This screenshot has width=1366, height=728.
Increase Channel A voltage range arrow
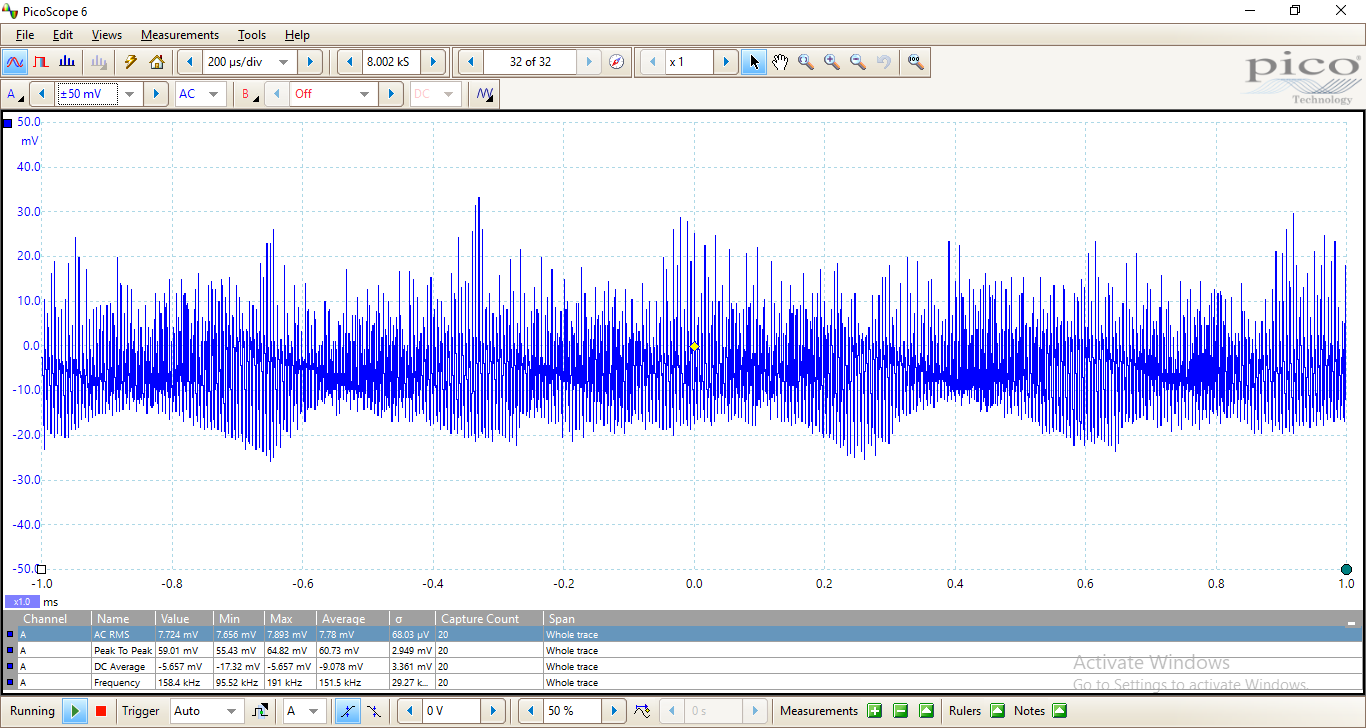point(156,94)
